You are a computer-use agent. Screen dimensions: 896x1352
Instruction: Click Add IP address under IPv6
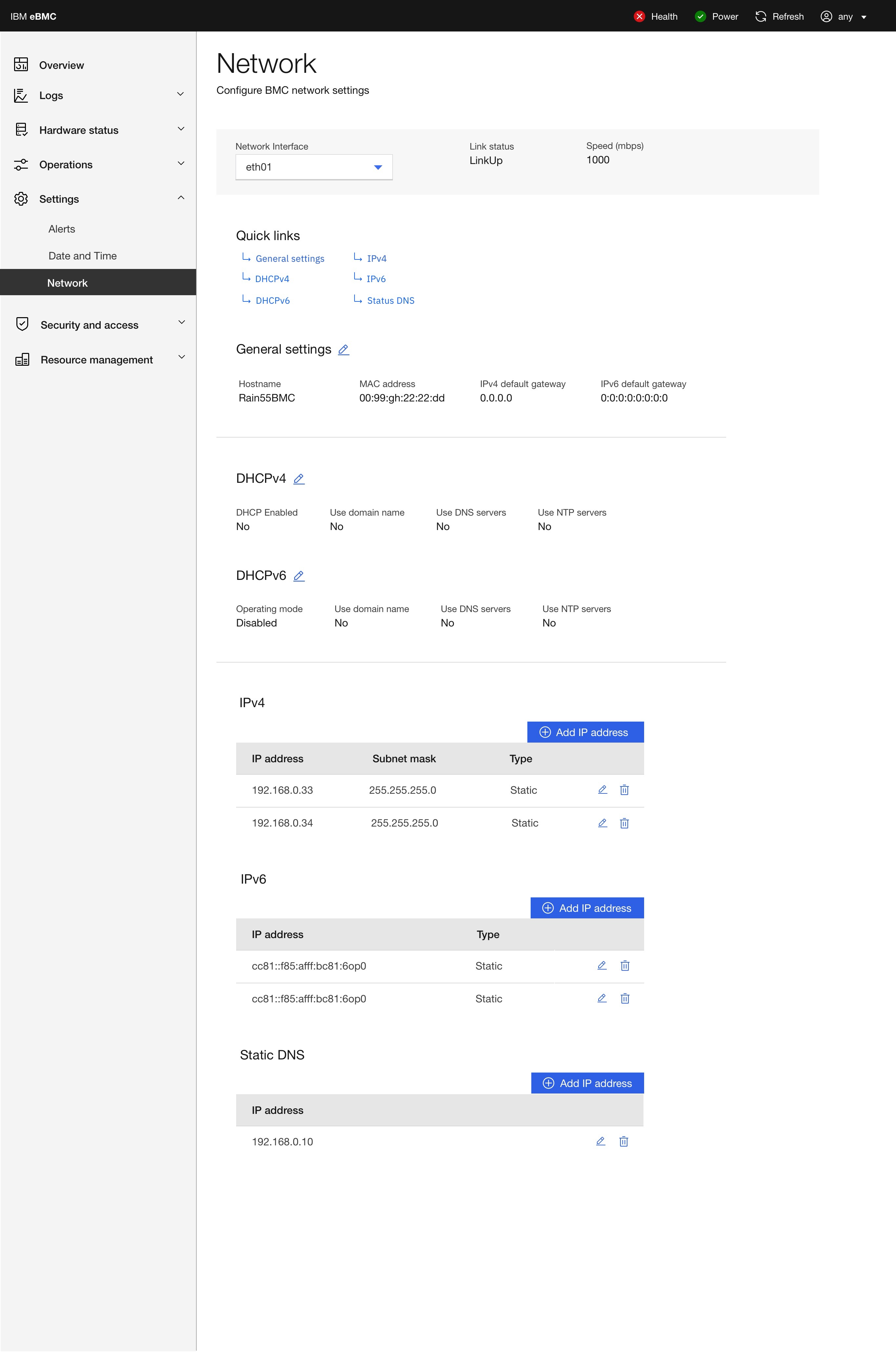point(586,908)
